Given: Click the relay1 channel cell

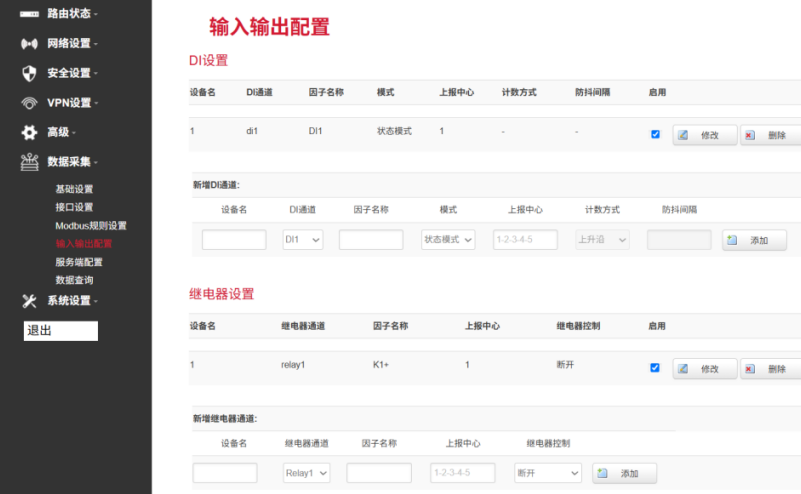Looking at the screenshot, I should pyautogui.click(x=293, y=365).
